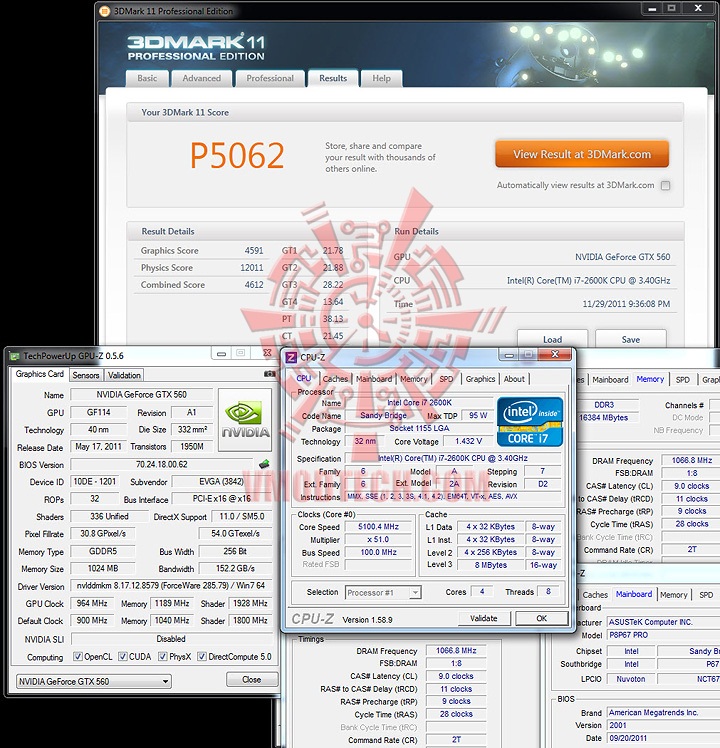Click the CPU-Z purple Z title icon
The height and width of the screenshot is (748, 720).
click(x=291, y=357)
